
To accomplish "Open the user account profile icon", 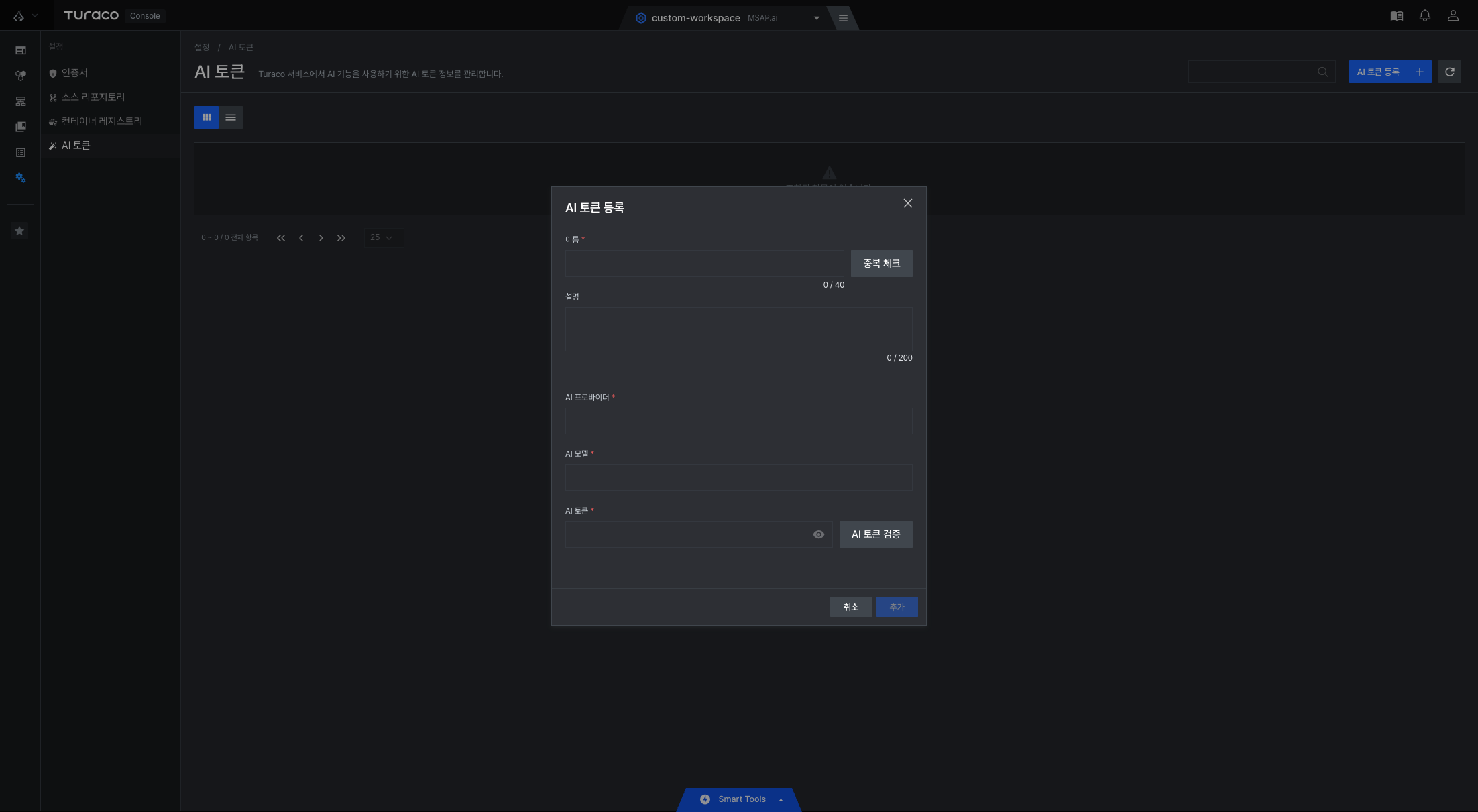I will (1453, 16).
